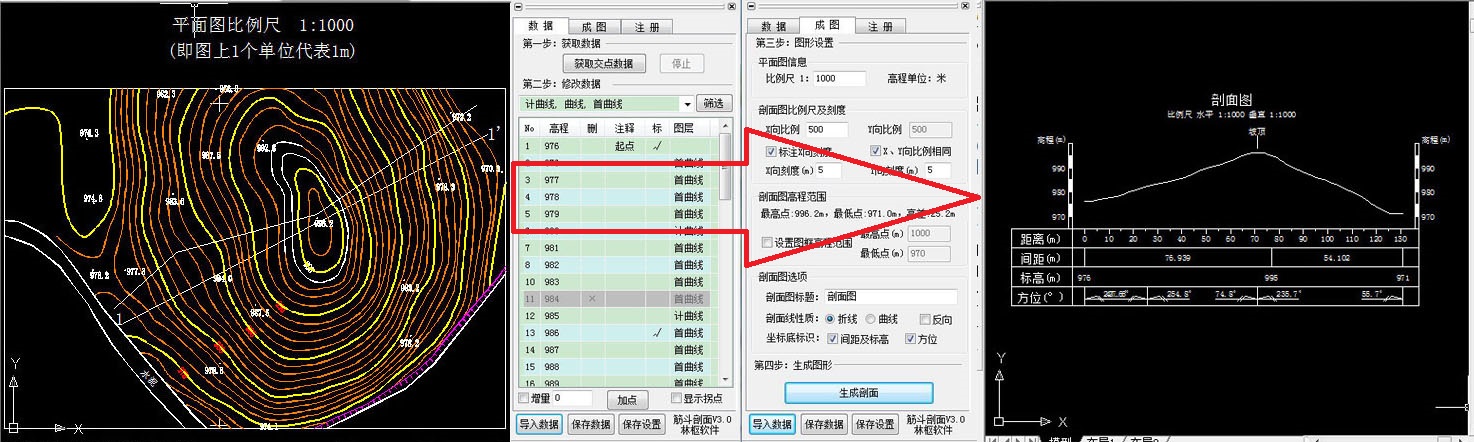This screenshot has height=442, width=1474.
Task: Click the 高程 column header
Action: click(x=558, y=128)
